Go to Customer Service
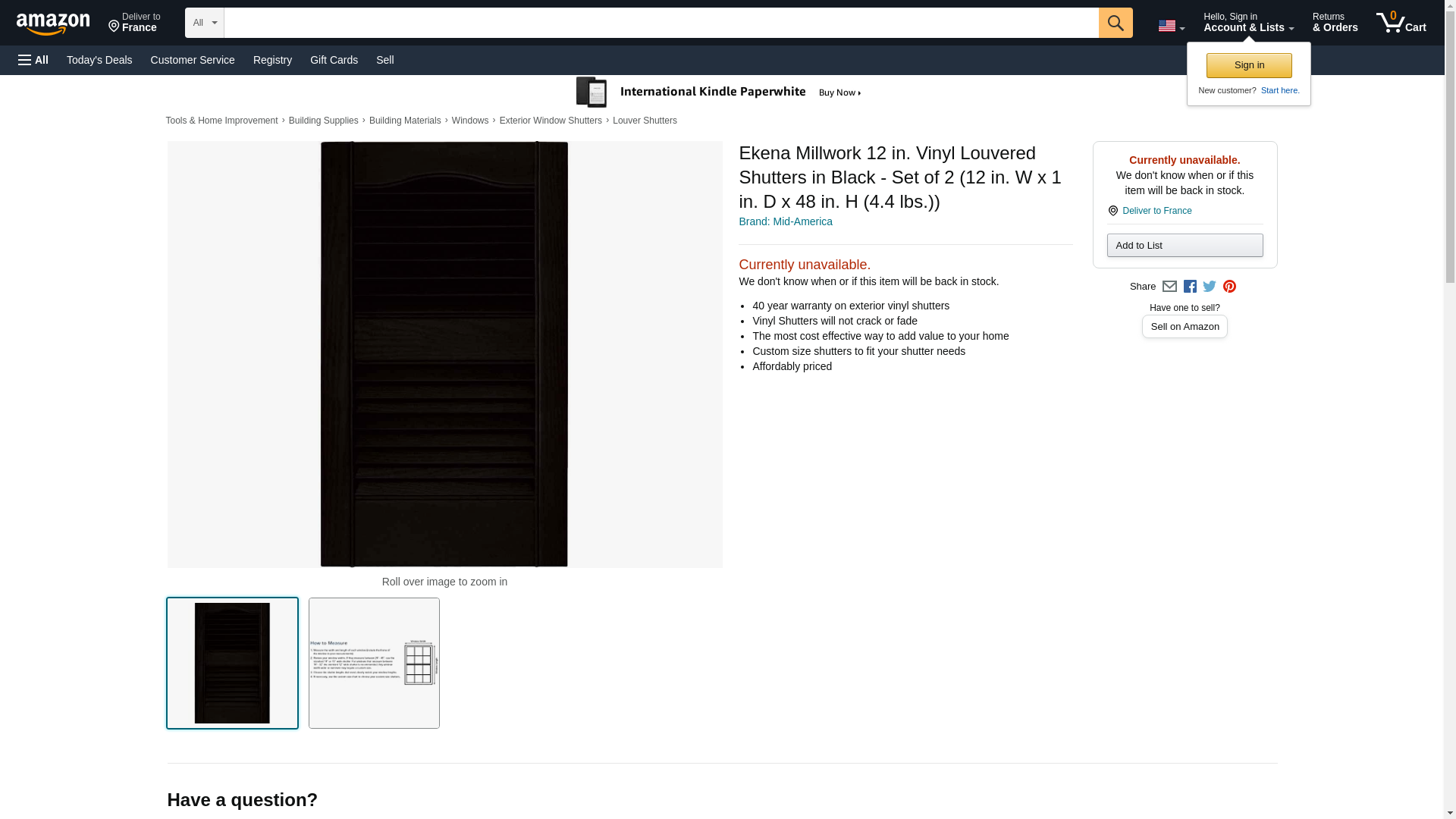 pos(193,60)
